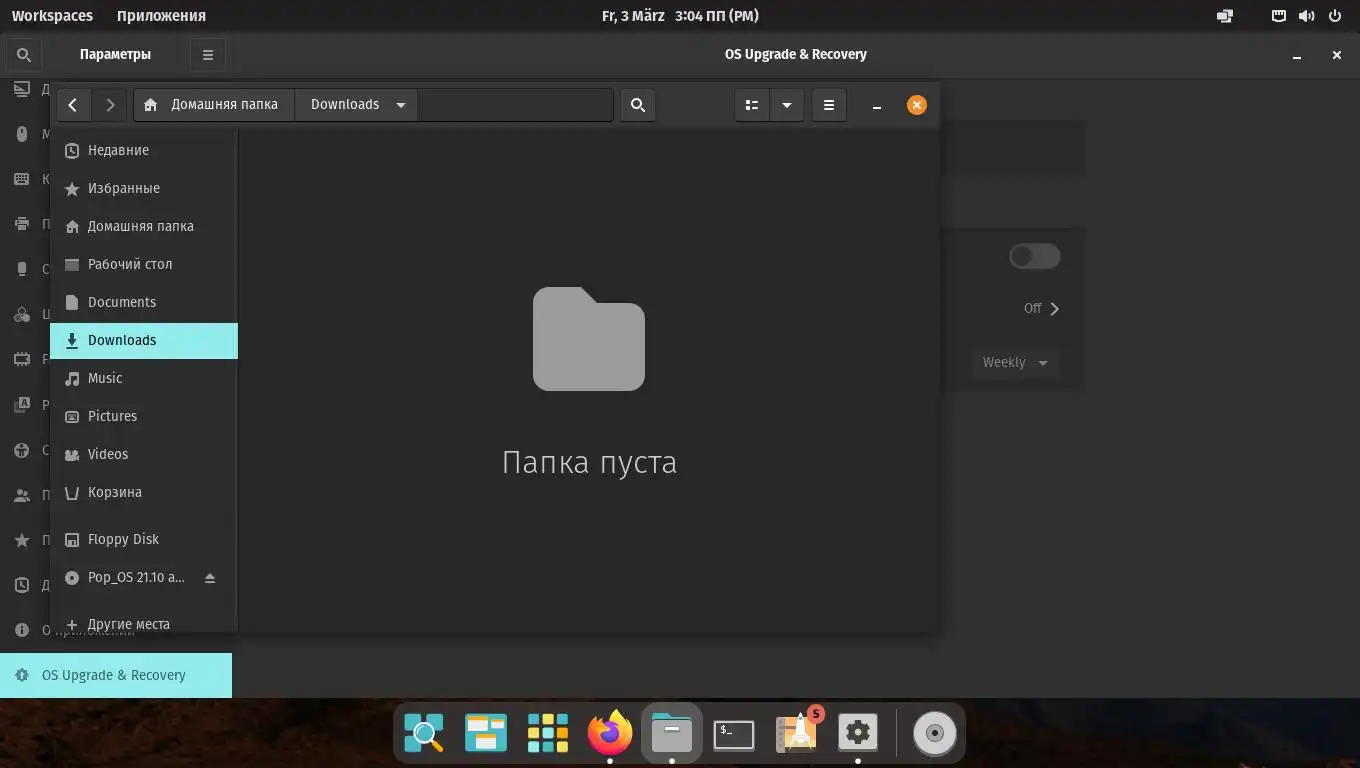This screenshot has width=1360, height=768.
Task: Open the view options dropdown arrow
Action: [787, 105]
